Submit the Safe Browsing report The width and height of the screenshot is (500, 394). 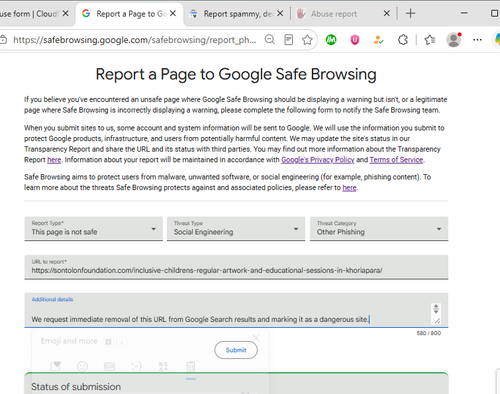point(236,350)
